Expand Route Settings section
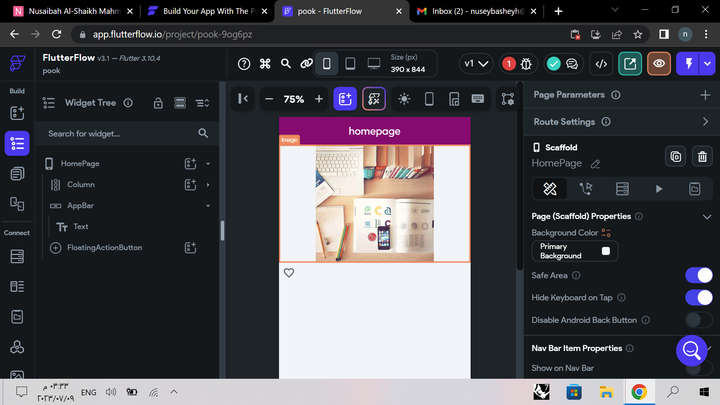Image resolution: width=720 pixels, height=405 pixels. [x=705, y=122]
